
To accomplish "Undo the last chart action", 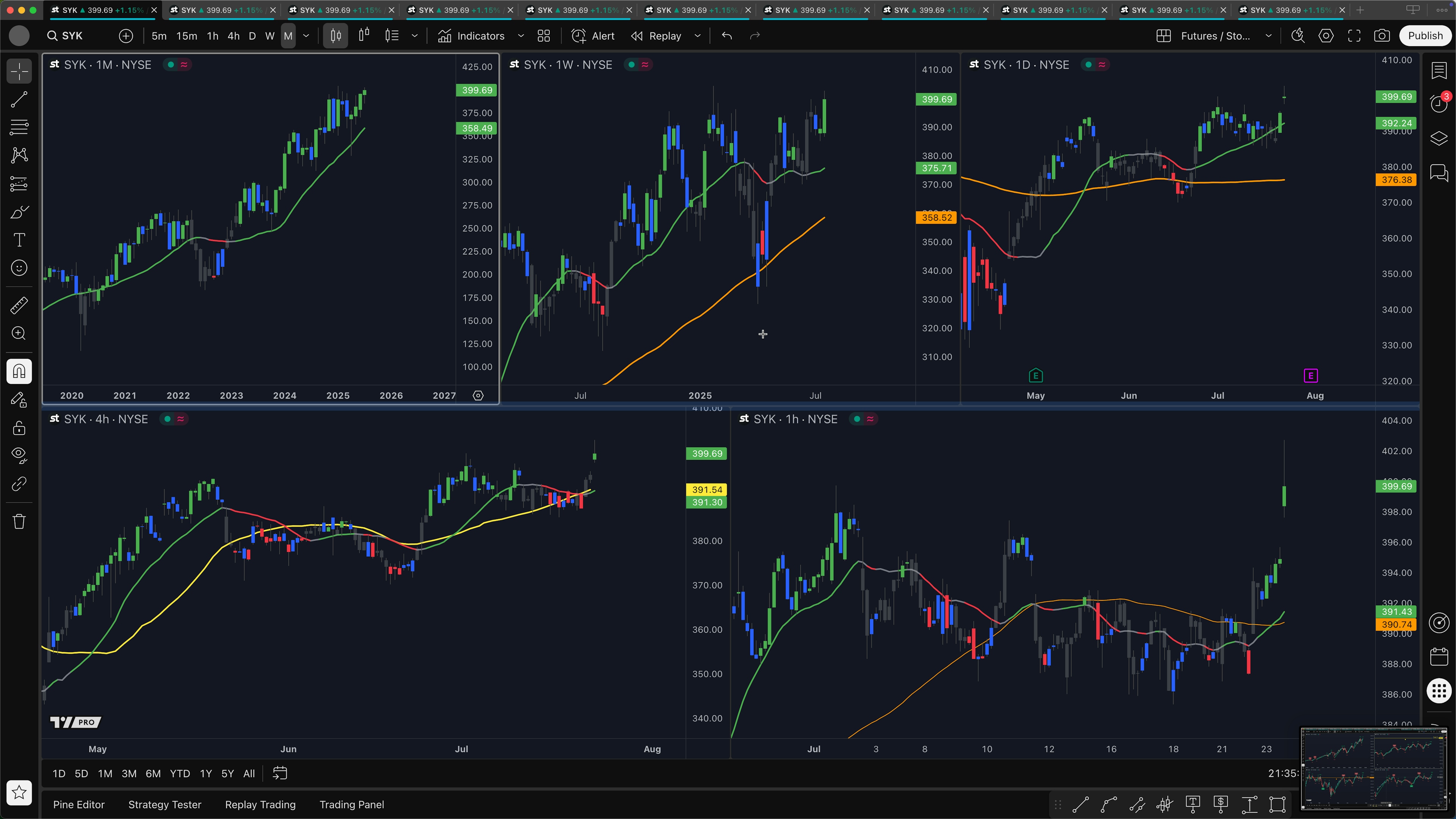I will pos(727,36).
